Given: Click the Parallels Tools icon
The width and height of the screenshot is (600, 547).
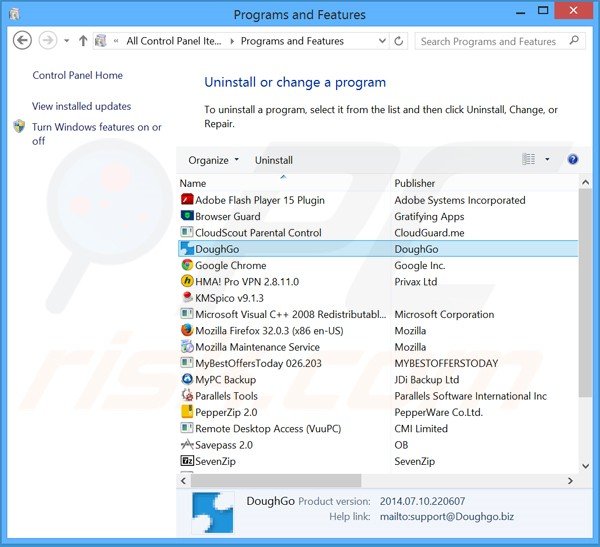Looking at the screenshot, I should click(x=187, y=395).
